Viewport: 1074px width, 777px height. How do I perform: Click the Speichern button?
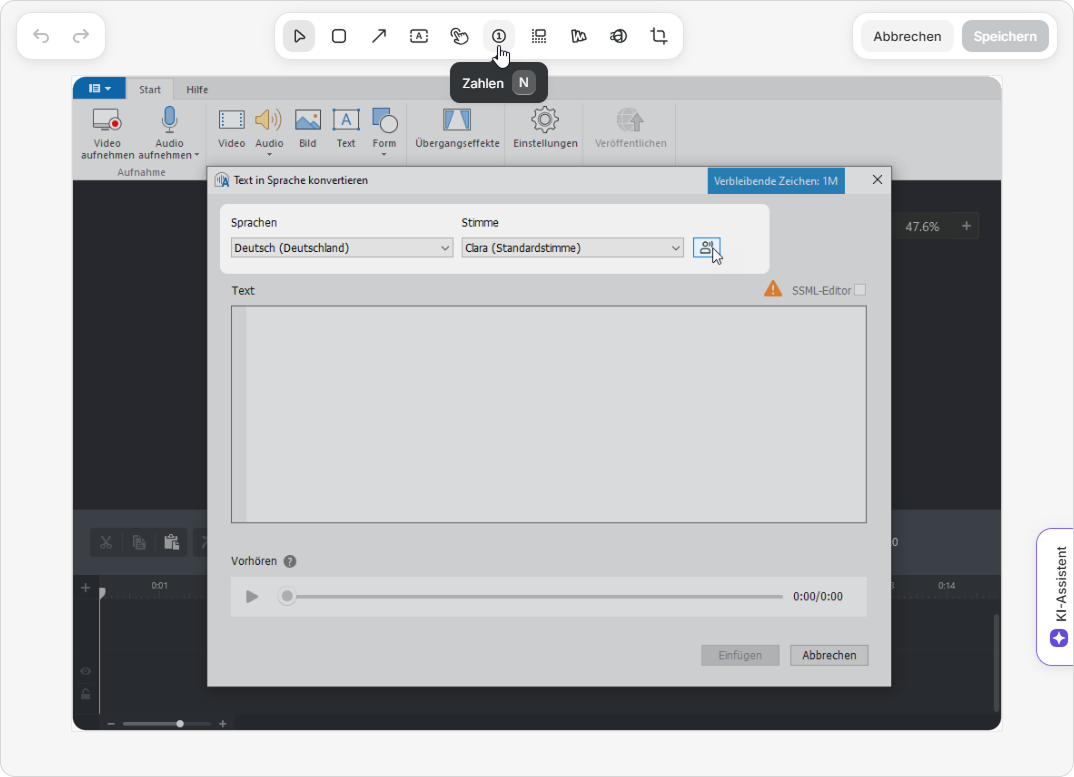pos(1005,36)
